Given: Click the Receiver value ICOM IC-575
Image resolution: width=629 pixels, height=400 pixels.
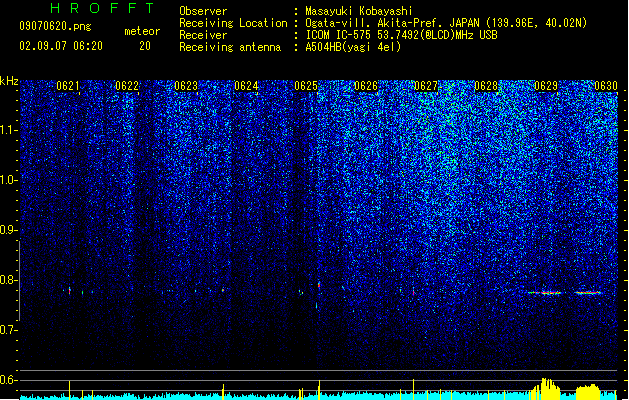Looking at the screenshot, I should click(401, 35).
